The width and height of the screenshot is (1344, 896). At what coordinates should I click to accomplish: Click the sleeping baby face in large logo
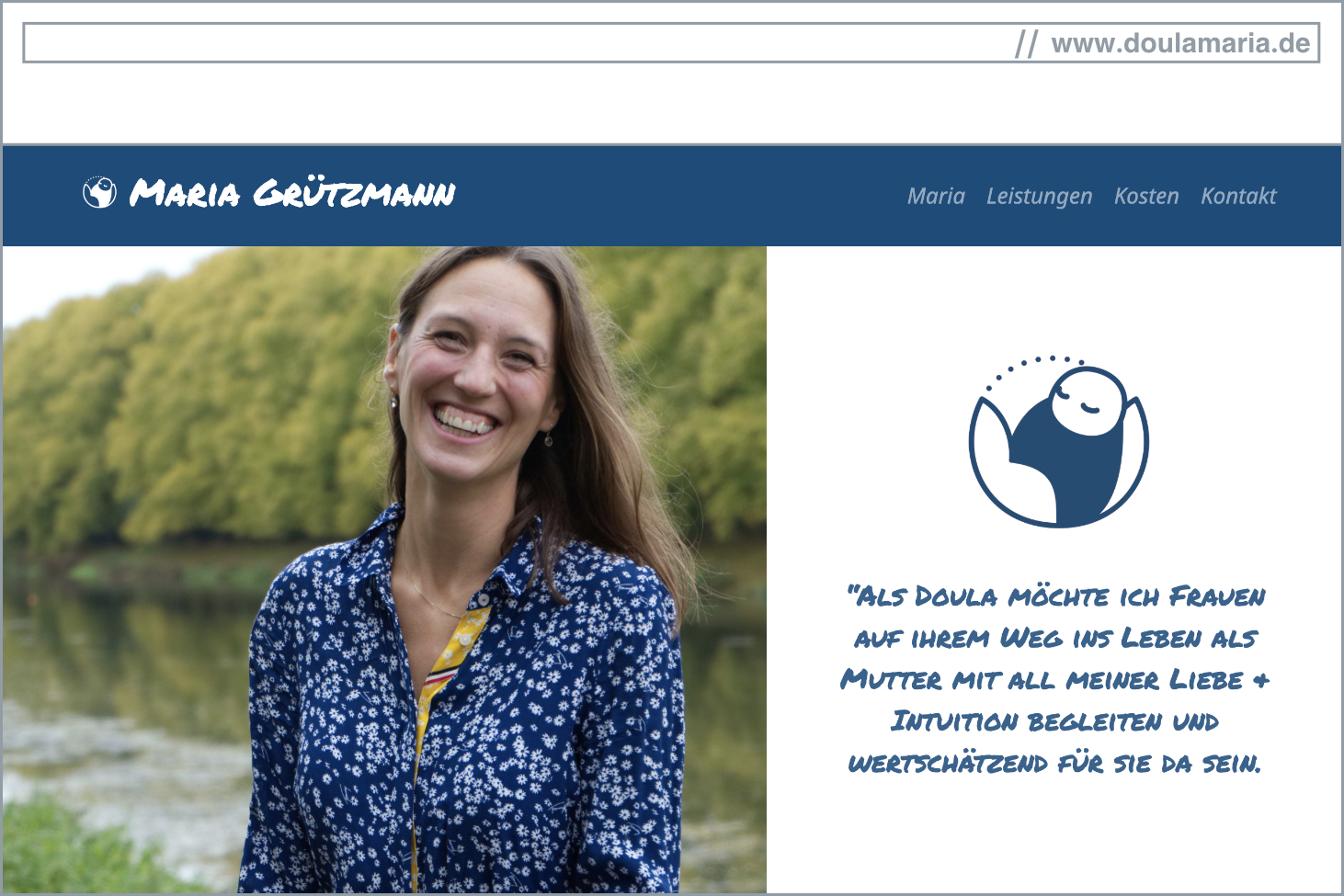point(1088,401)
